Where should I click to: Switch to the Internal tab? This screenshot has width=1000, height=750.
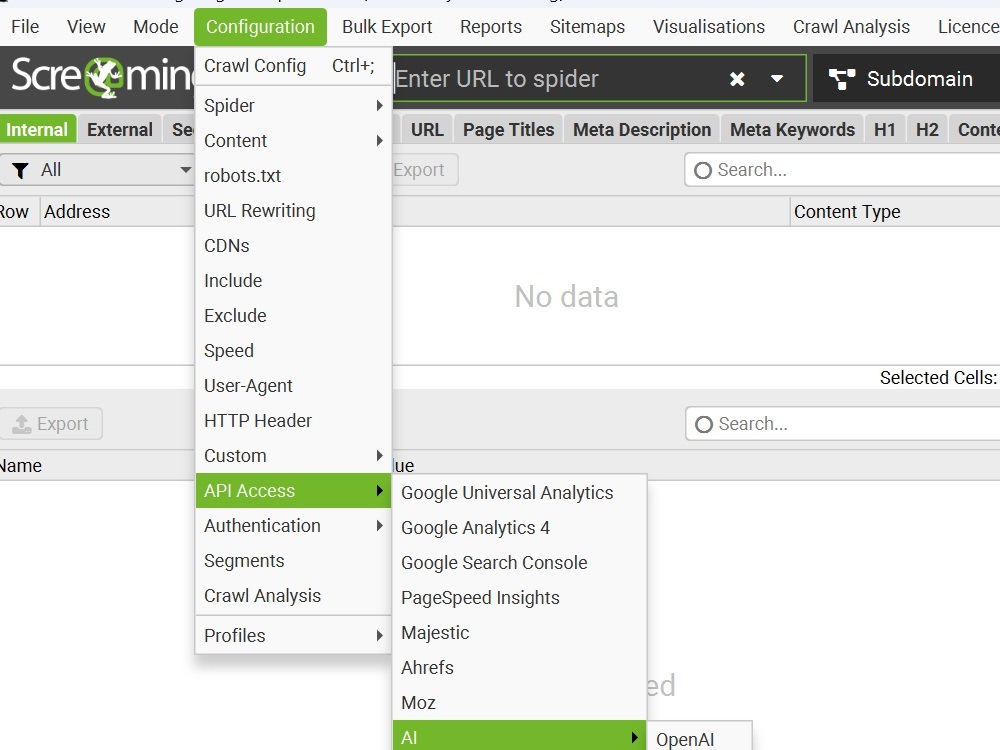(37, 129)
